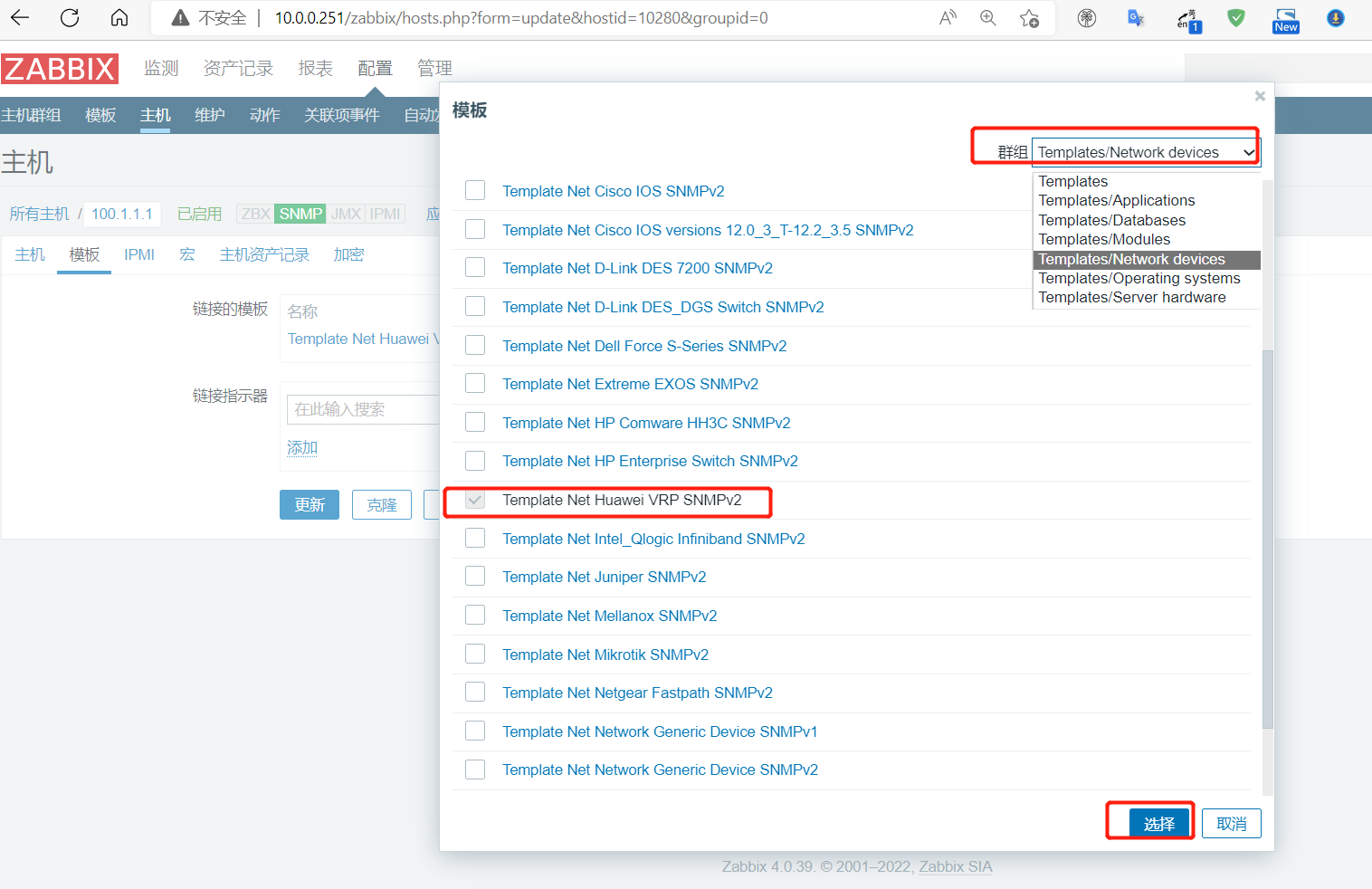Check Template Net D-Link DES 7200 SNMPv2 checkbox
The image size is (1372, 889).
pyautogui.click(x=475, y=267)
